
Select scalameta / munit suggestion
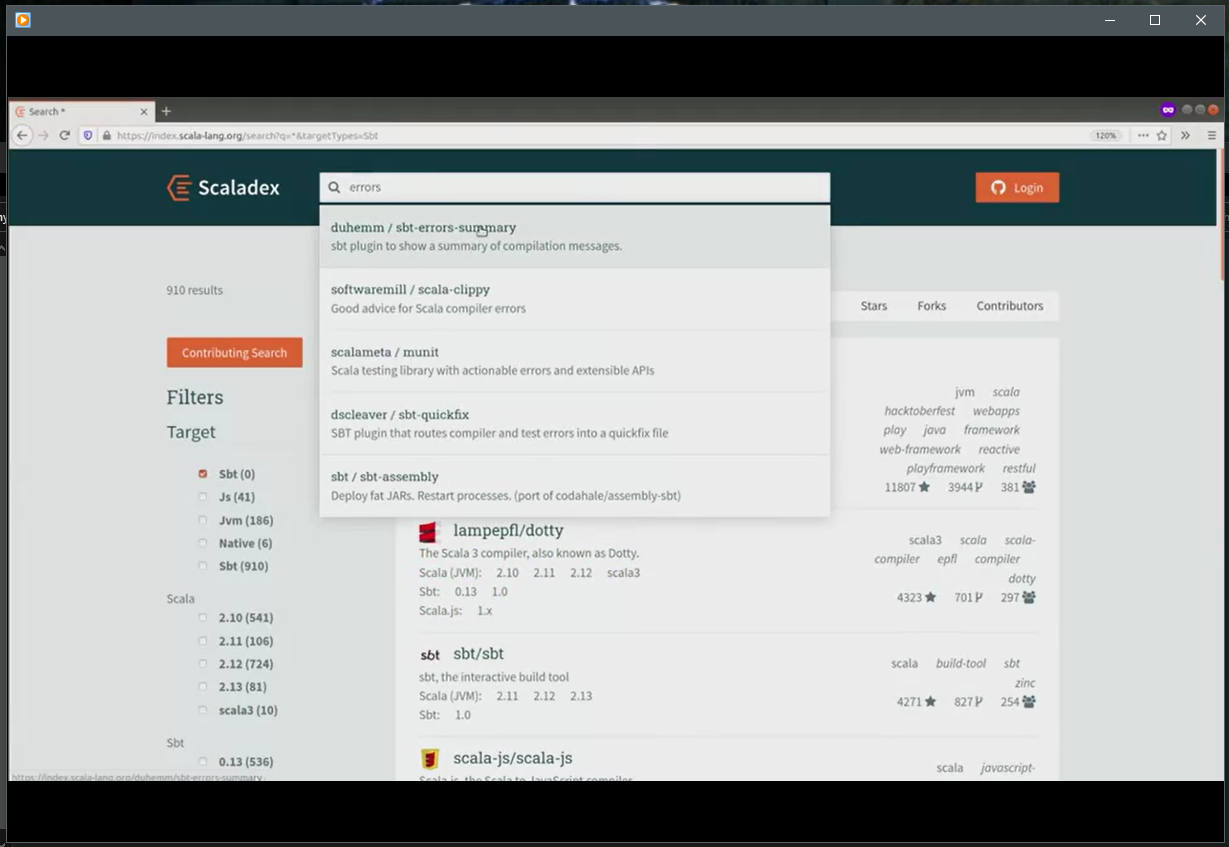point(574,361)
